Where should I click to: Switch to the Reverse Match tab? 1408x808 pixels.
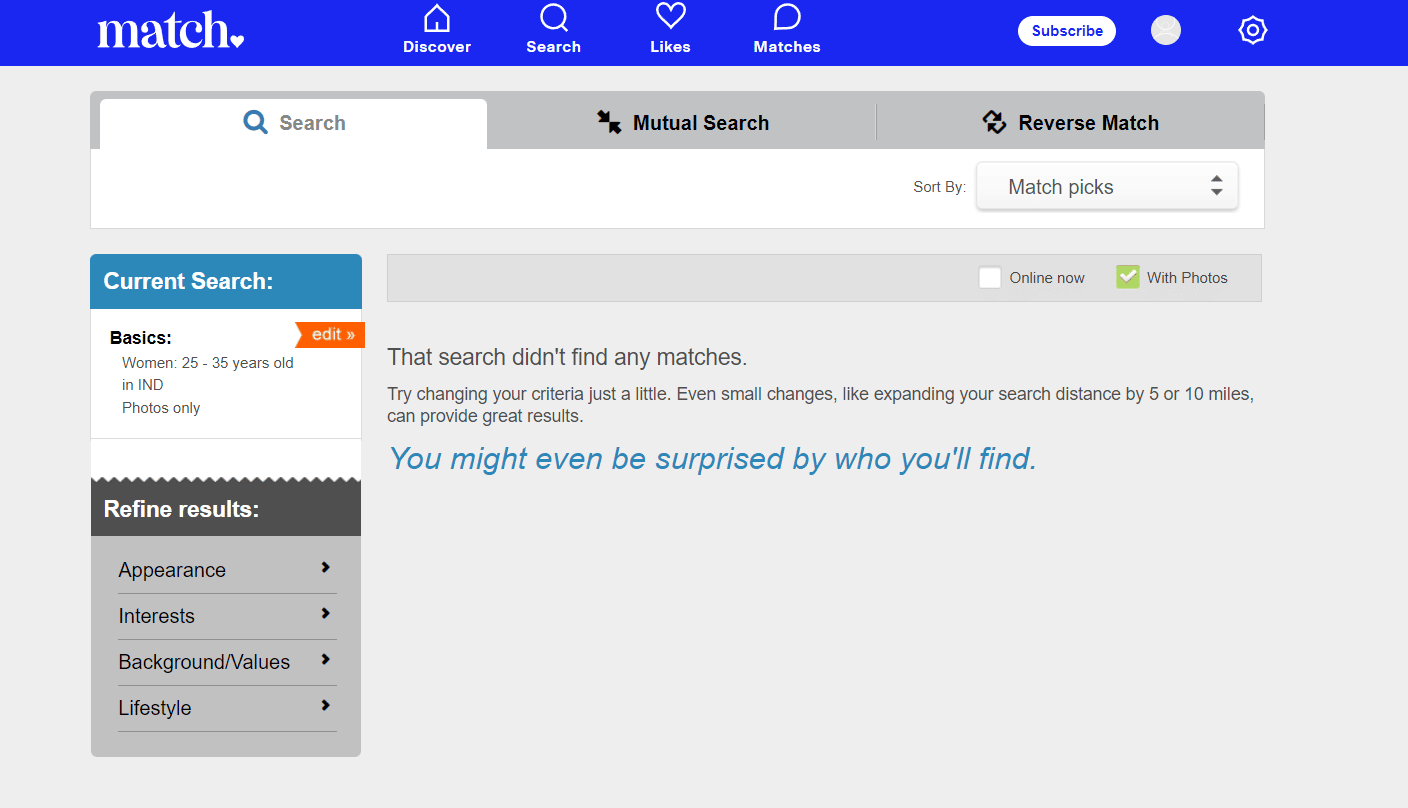(x=1070, y=123)
